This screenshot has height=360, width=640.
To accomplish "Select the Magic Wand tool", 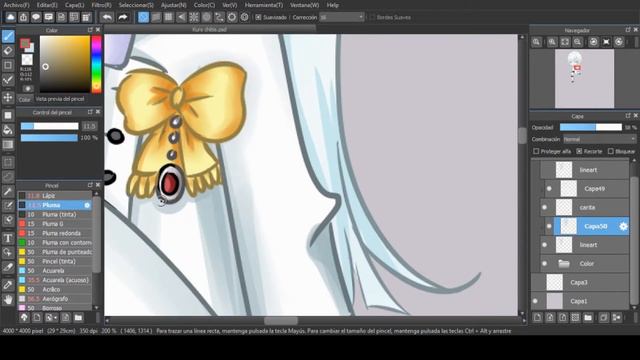I will coord(8,191).
